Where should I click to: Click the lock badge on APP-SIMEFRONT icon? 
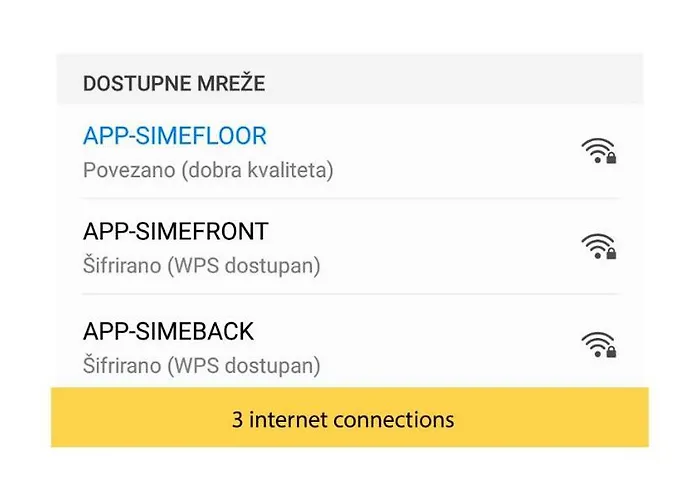tap(611, 254)
